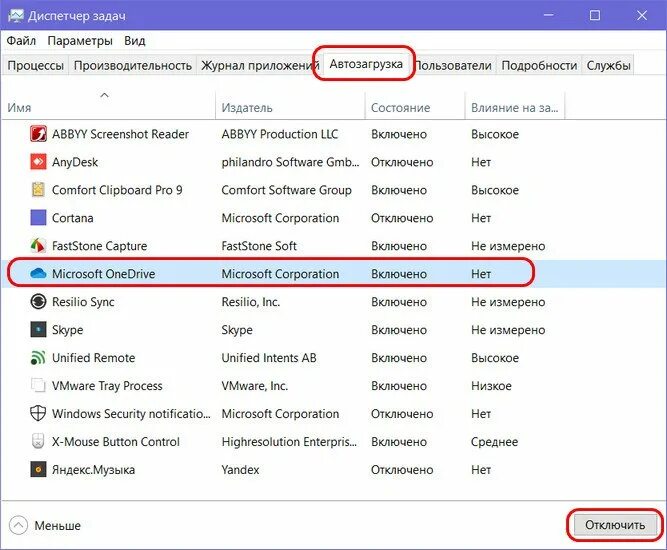This screenshot has height=550, width=667.
Task: Click publisher ABBYY Production LLC
Action: tap(280, 134)
